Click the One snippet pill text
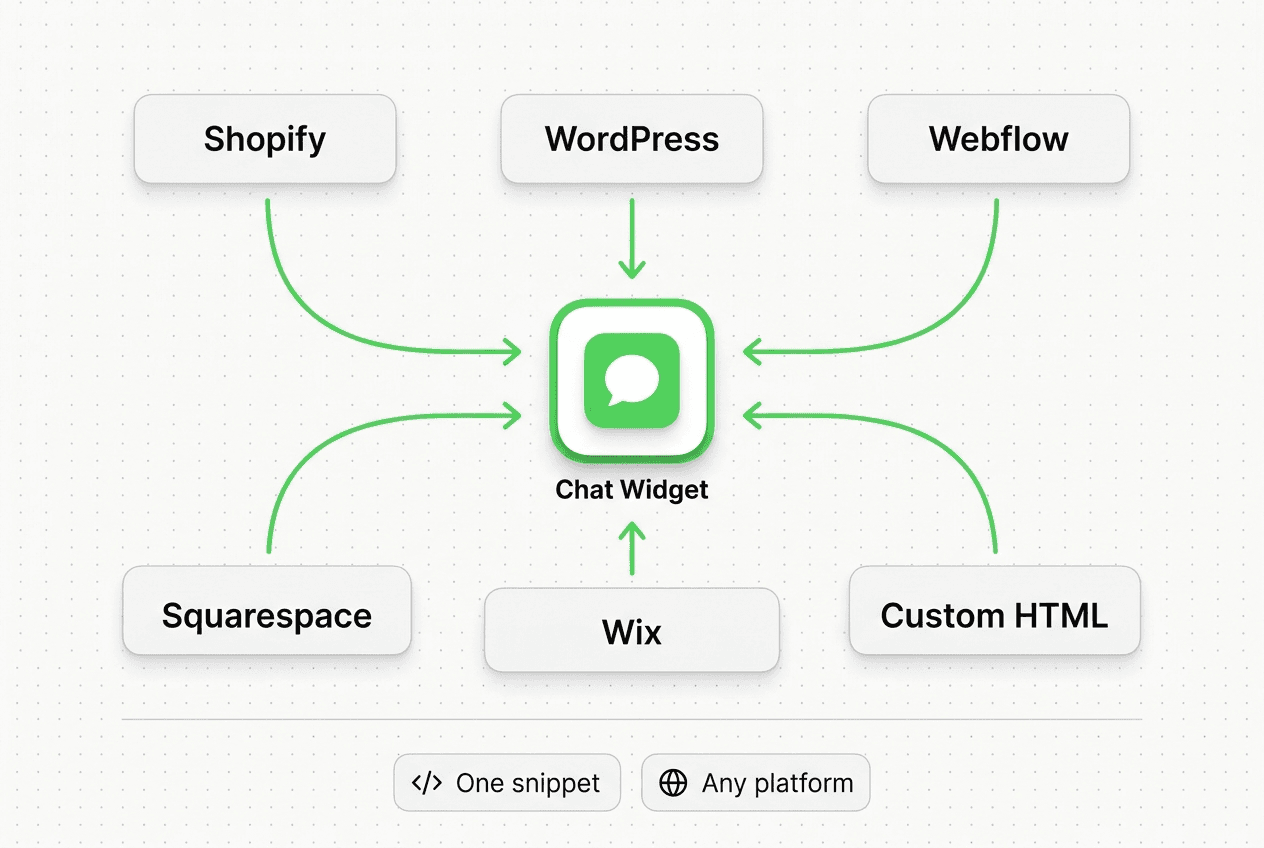Viewport: 1264px width, 848px height. [528, 783]
